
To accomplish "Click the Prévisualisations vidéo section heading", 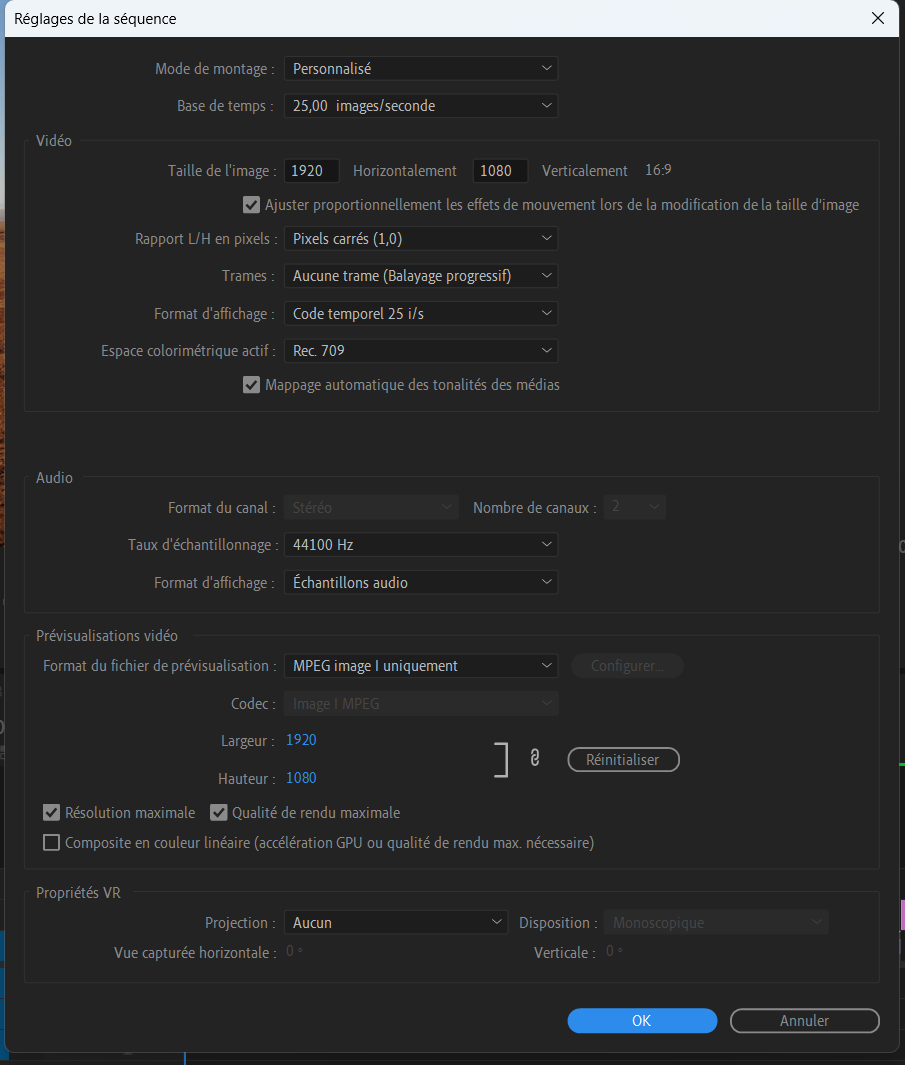I will pos(107,636).
